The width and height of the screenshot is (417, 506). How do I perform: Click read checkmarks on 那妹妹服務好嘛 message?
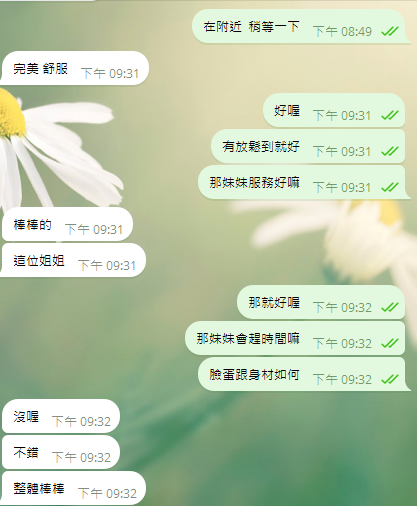390,187
